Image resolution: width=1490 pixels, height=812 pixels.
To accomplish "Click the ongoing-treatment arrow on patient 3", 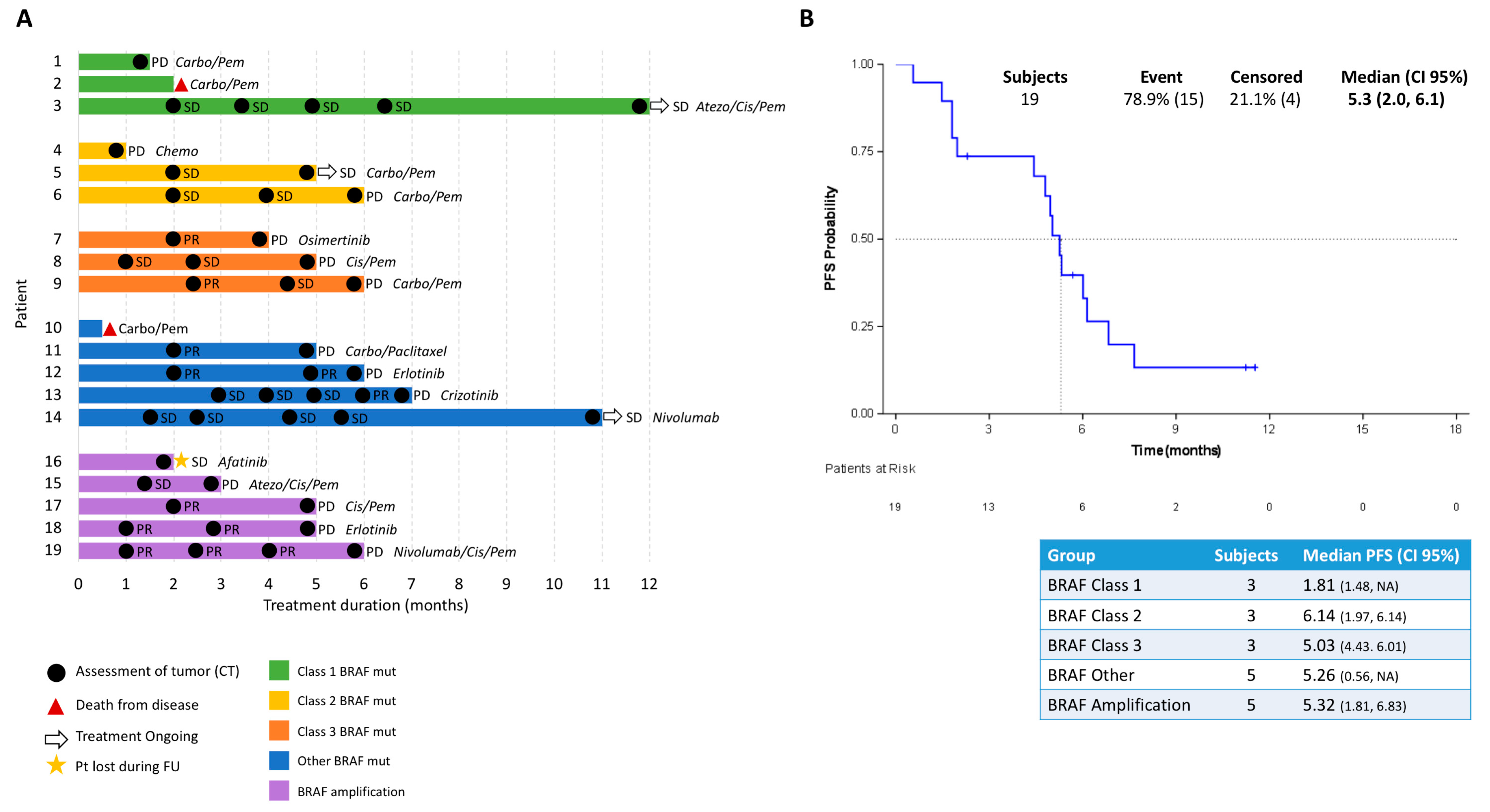I will point(659,106).
